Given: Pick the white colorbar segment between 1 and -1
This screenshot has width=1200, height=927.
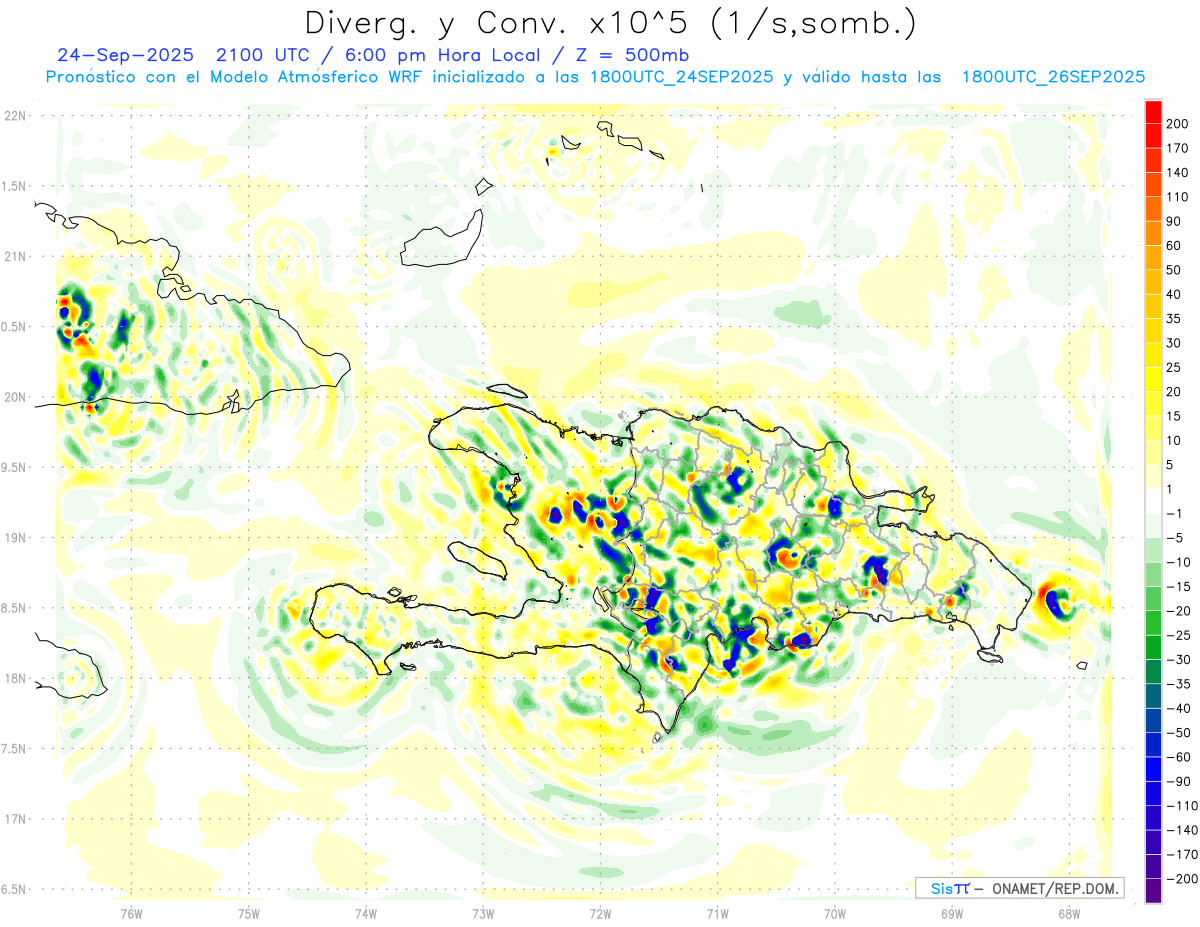Looking at the screenshot, I should (x=1154, y=501).
